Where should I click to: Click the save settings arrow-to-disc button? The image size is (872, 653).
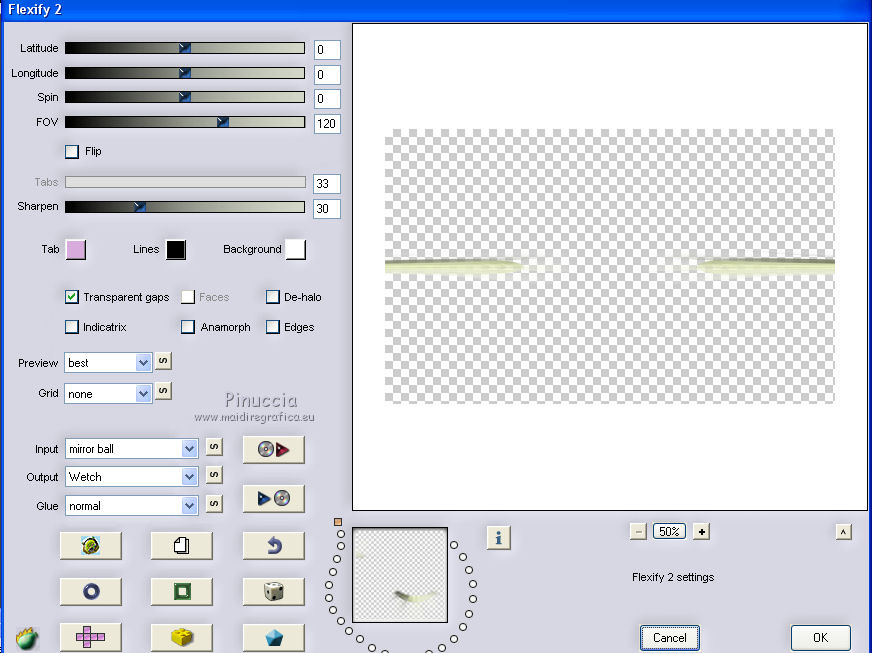274,498
